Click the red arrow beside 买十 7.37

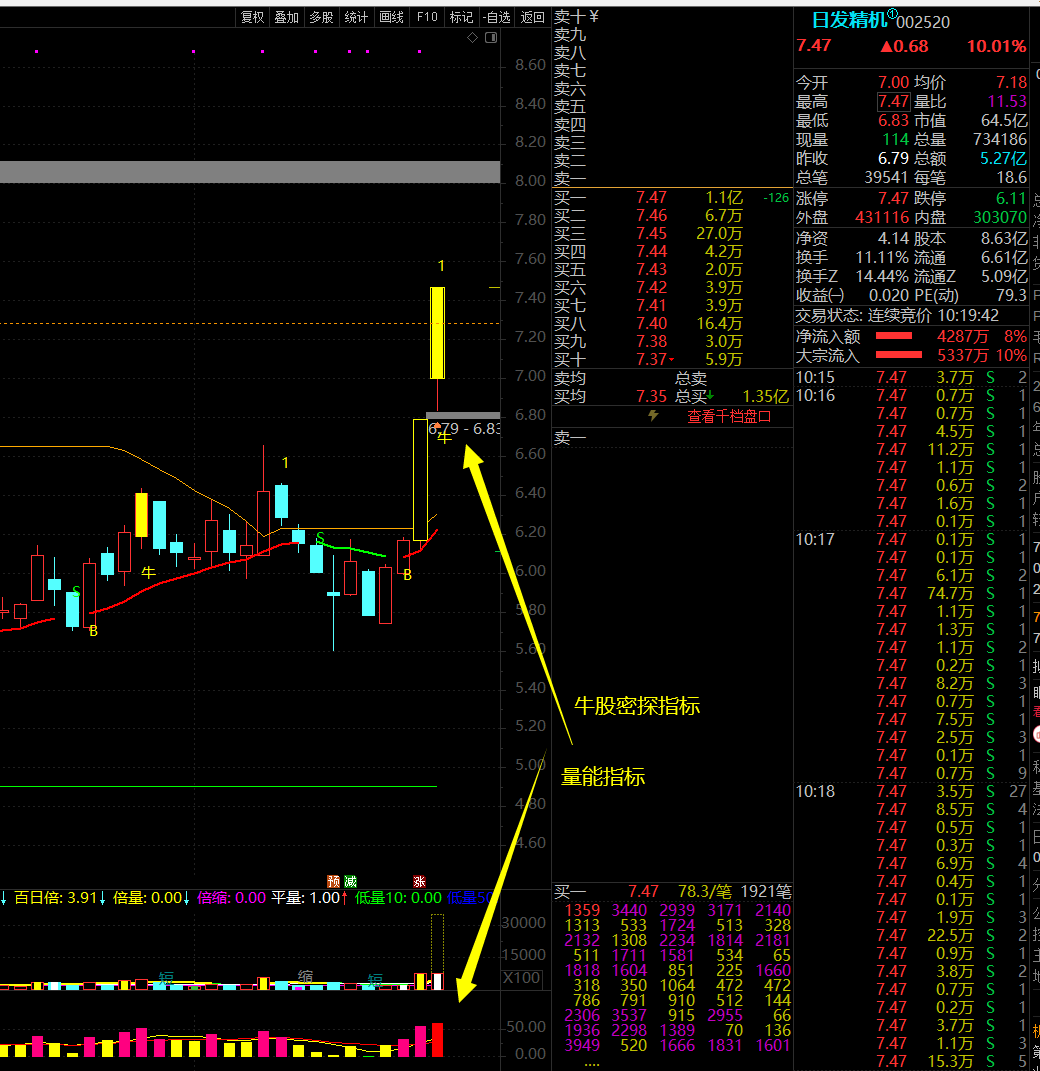(671, 360)
